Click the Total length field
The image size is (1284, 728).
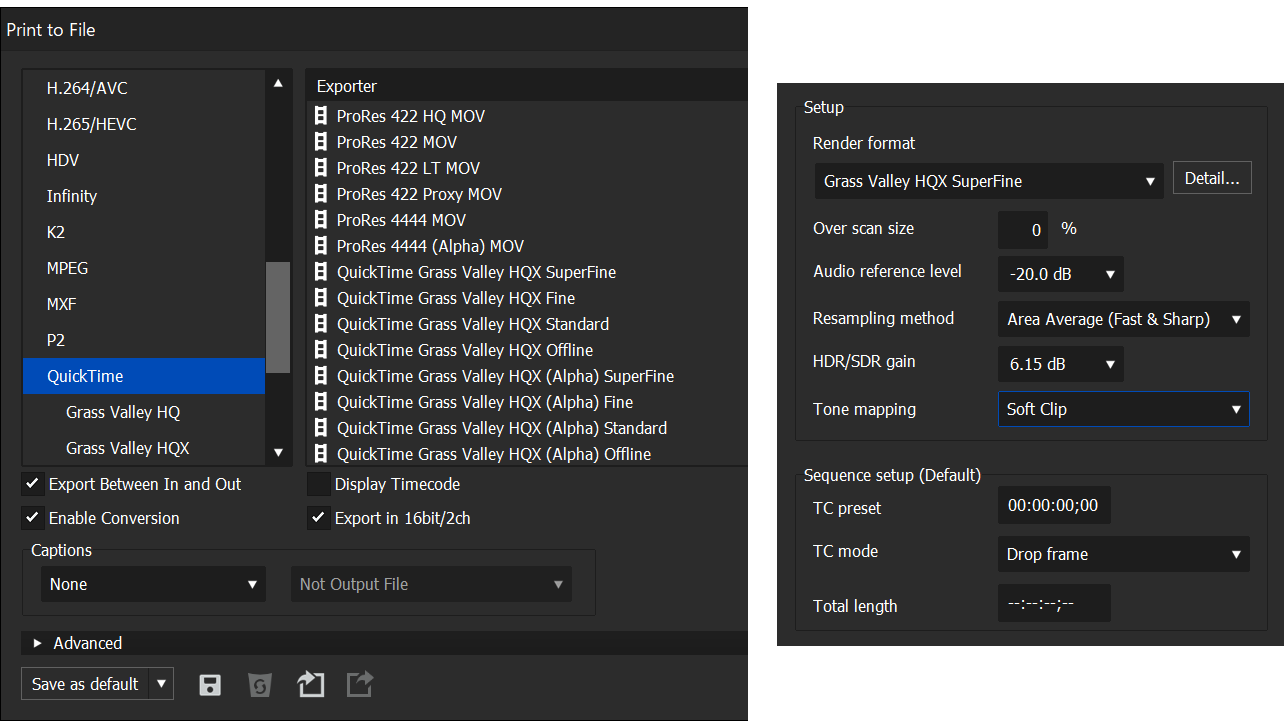(x=1054, y=604)
